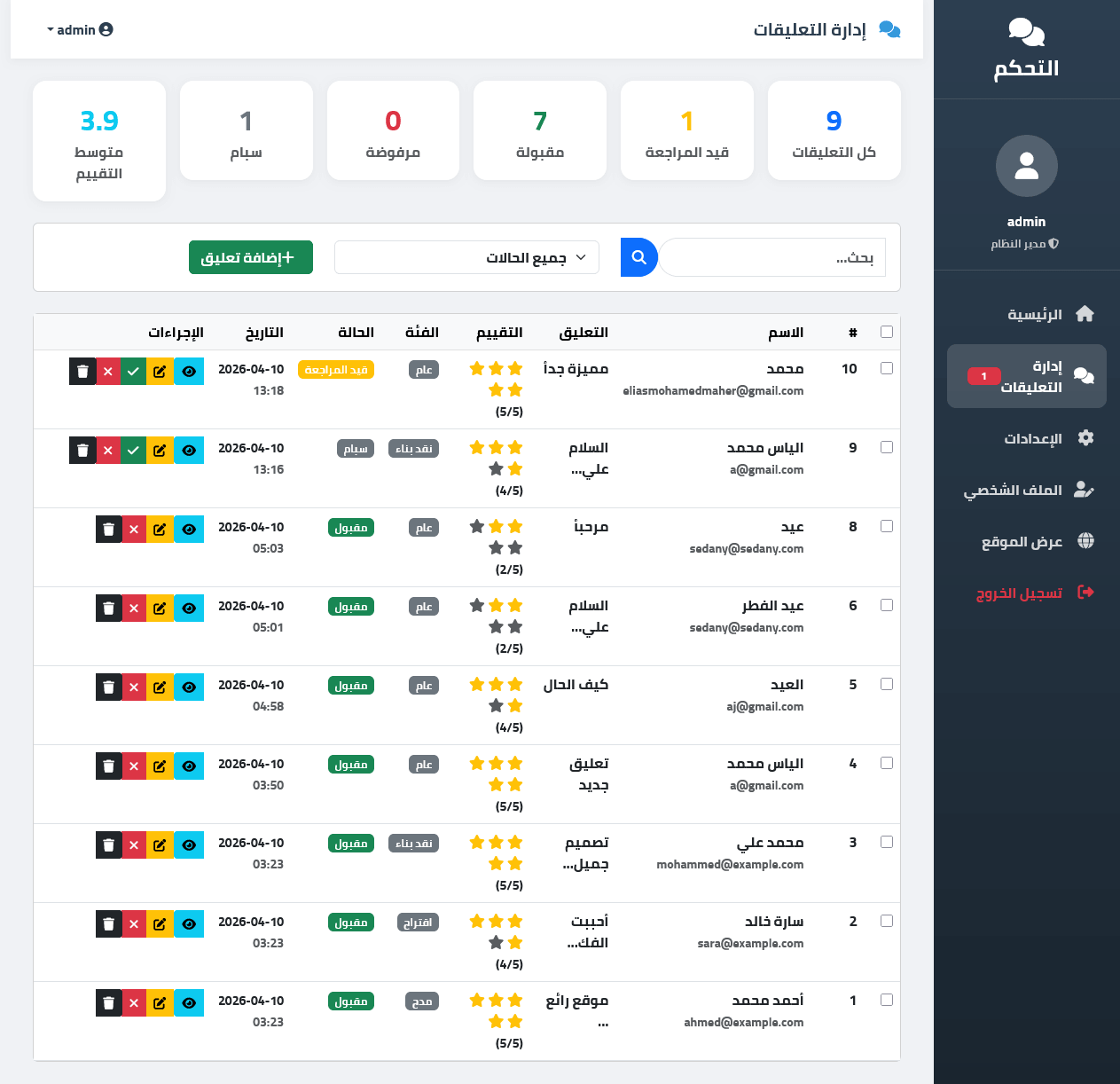Approve comment 9 with the green checkmark
The image size is (1120, 1084).
133,451
